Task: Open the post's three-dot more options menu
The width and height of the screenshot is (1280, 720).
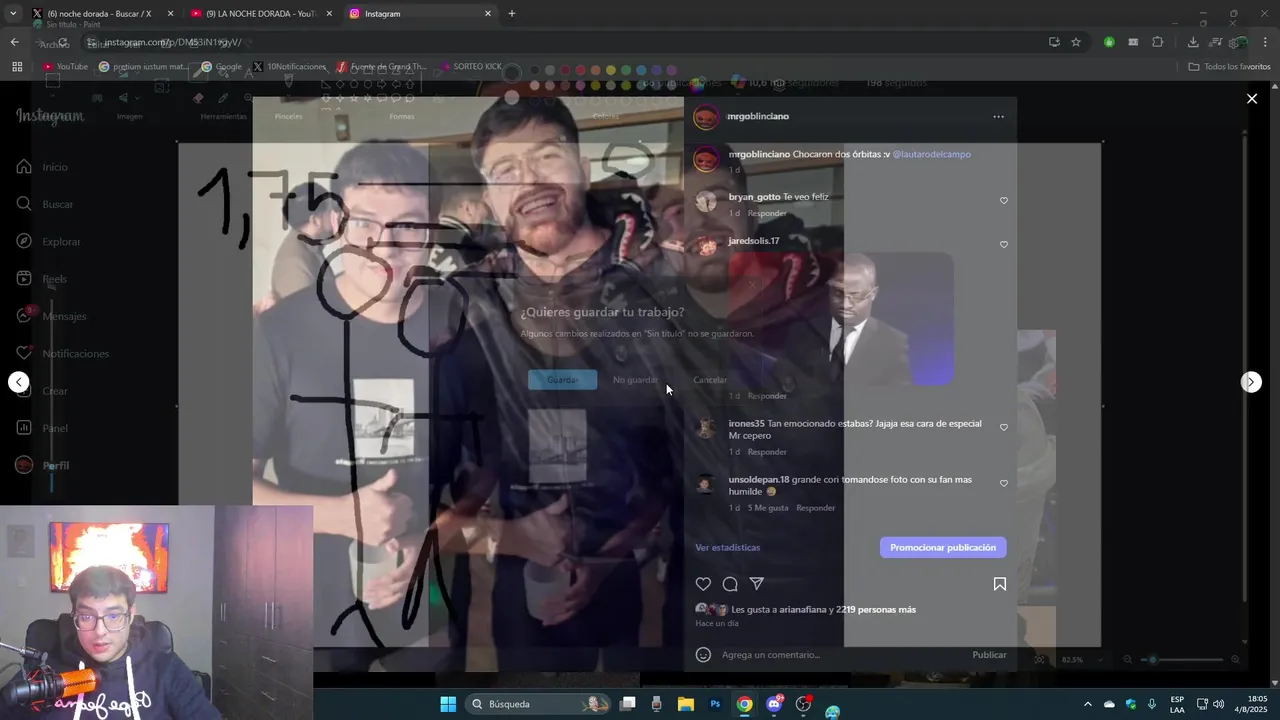Action: [x=998, y=117]
